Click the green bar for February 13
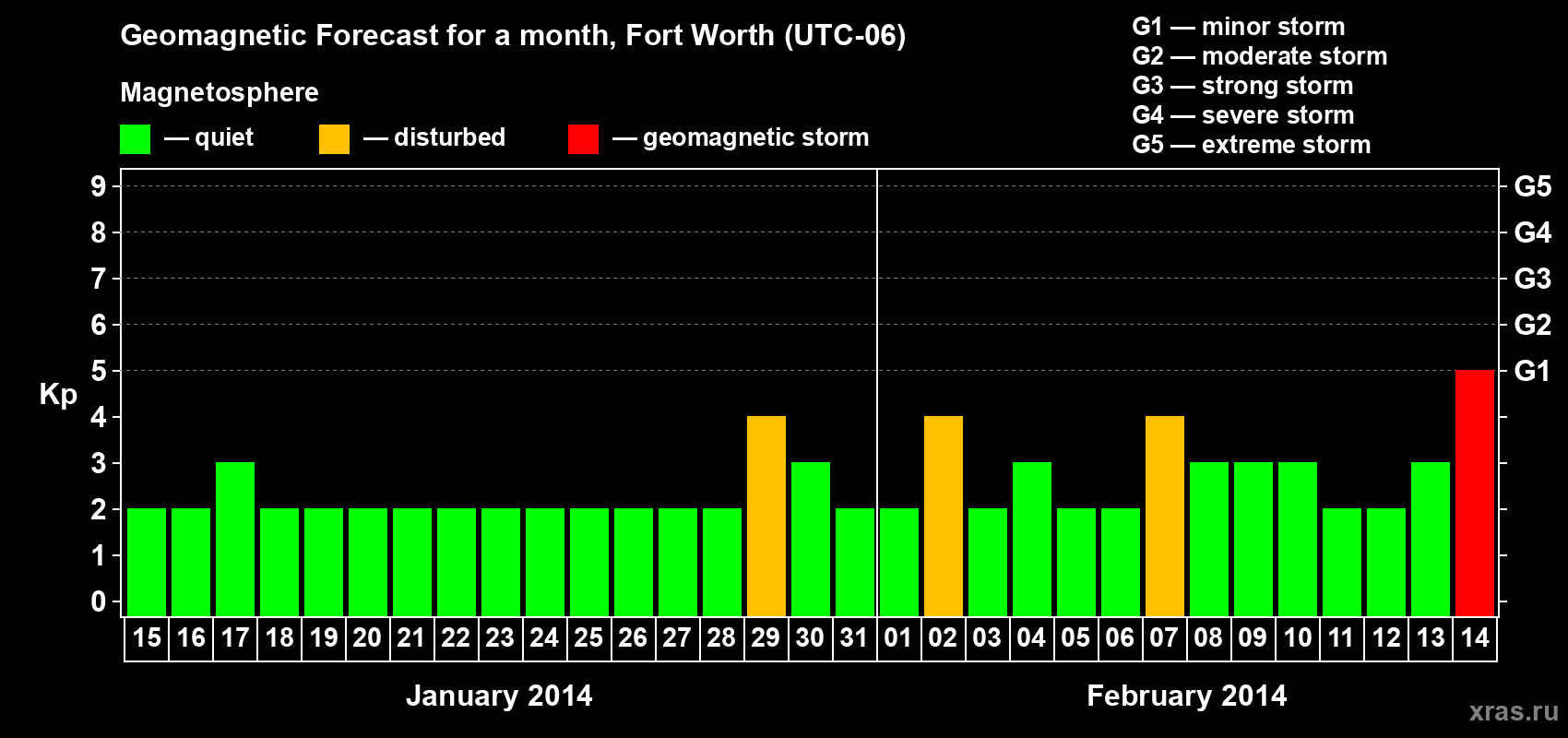The image size is (1568, 738). 1430,539
